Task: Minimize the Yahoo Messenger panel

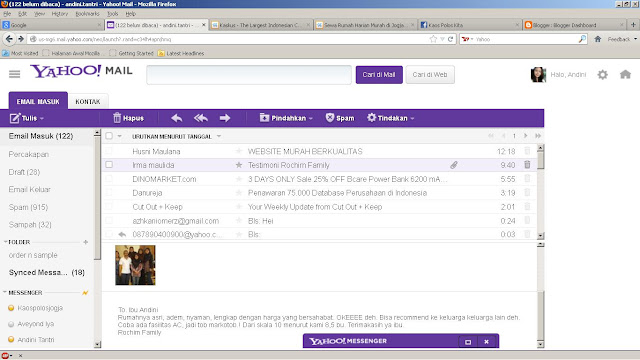Action: click(468, 342)
